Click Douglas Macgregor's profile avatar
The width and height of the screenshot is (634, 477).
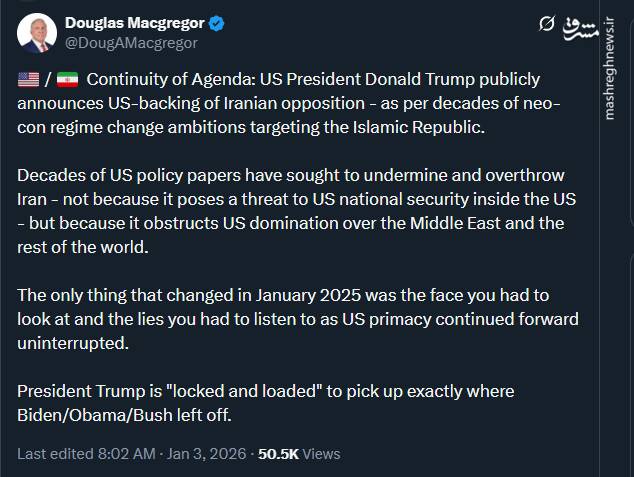pos(37,32)
